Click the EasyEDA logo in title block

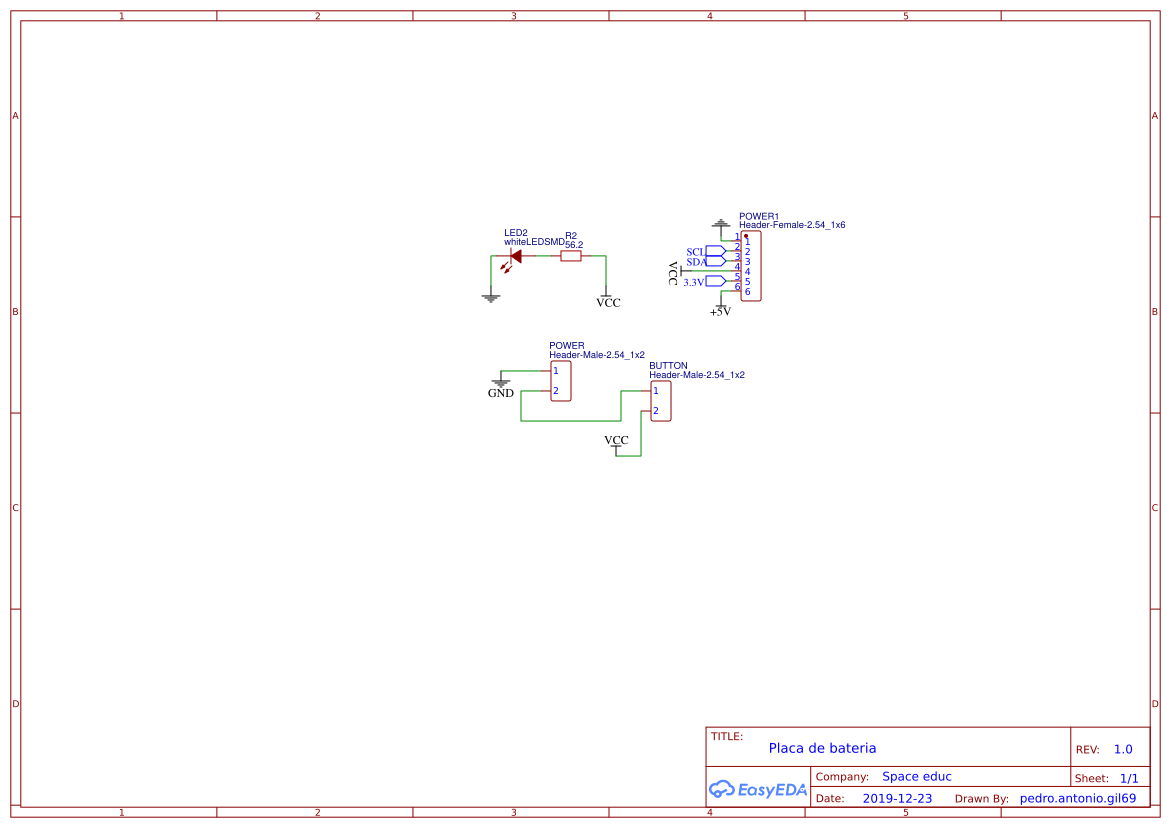click(x=758, y=789)
